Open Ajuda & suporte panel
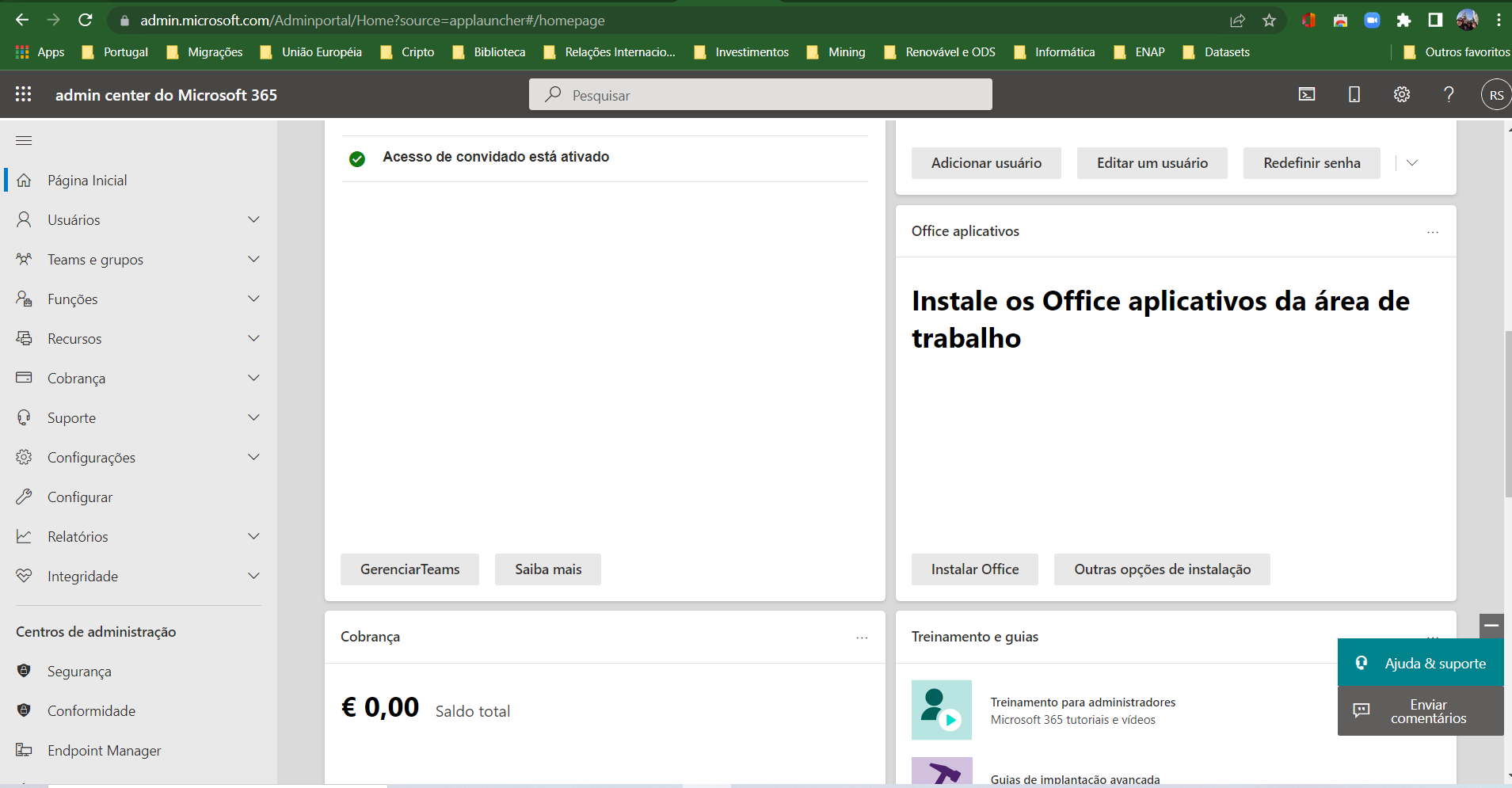The height and width of the screenshot is (788, 1512). (x=1421, y=663)
